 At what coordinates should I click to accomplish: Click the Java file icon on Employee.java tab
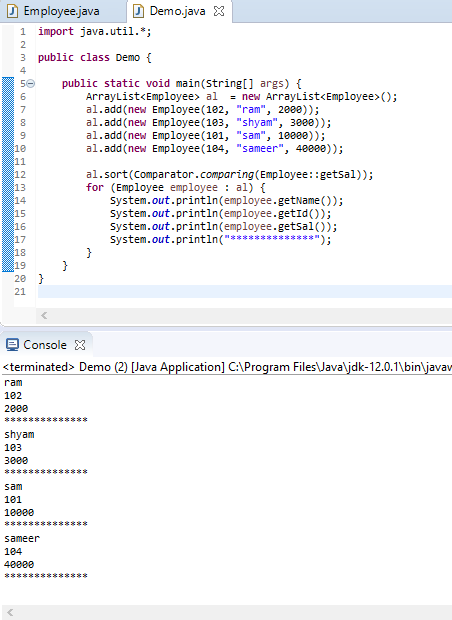tap(13, 11)
